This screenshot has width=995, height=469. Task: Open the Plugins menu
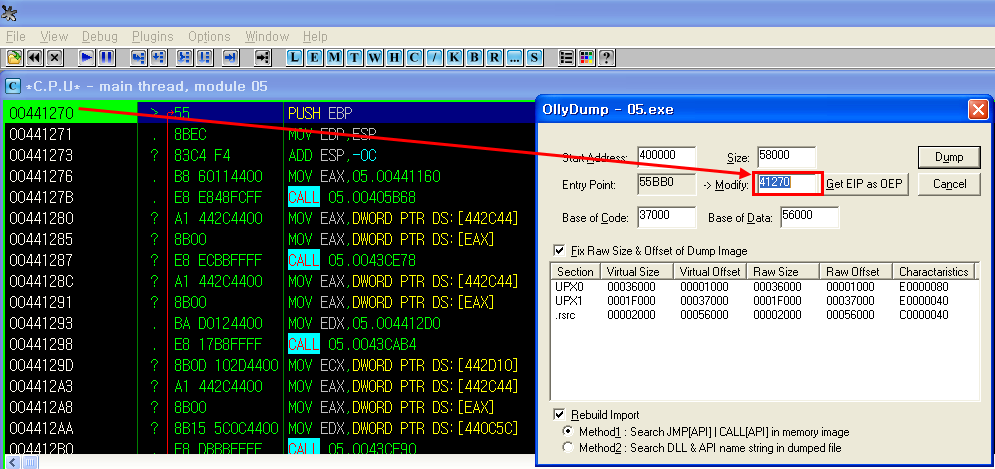153,36
